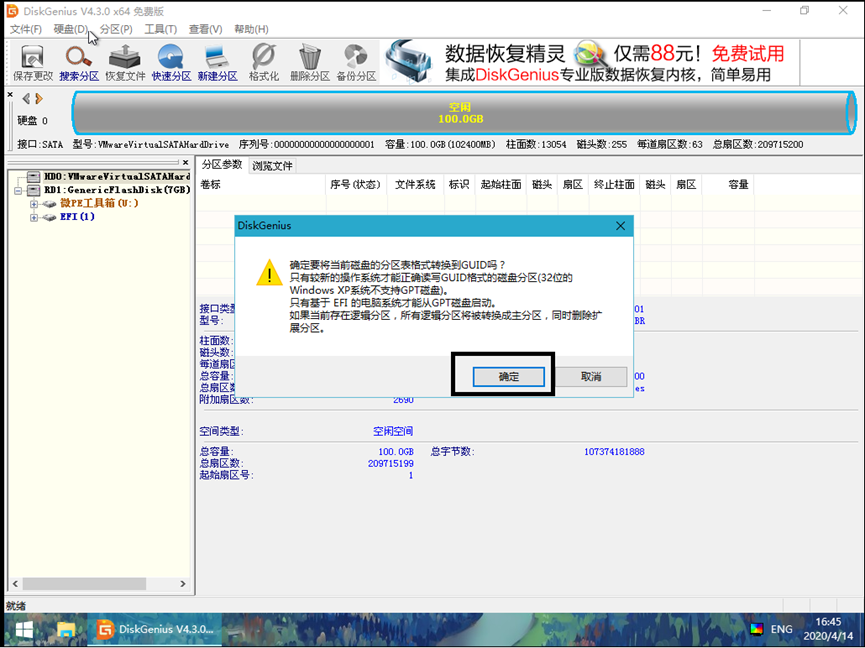Open the 硬盘(D) menu

click(71, 29)
